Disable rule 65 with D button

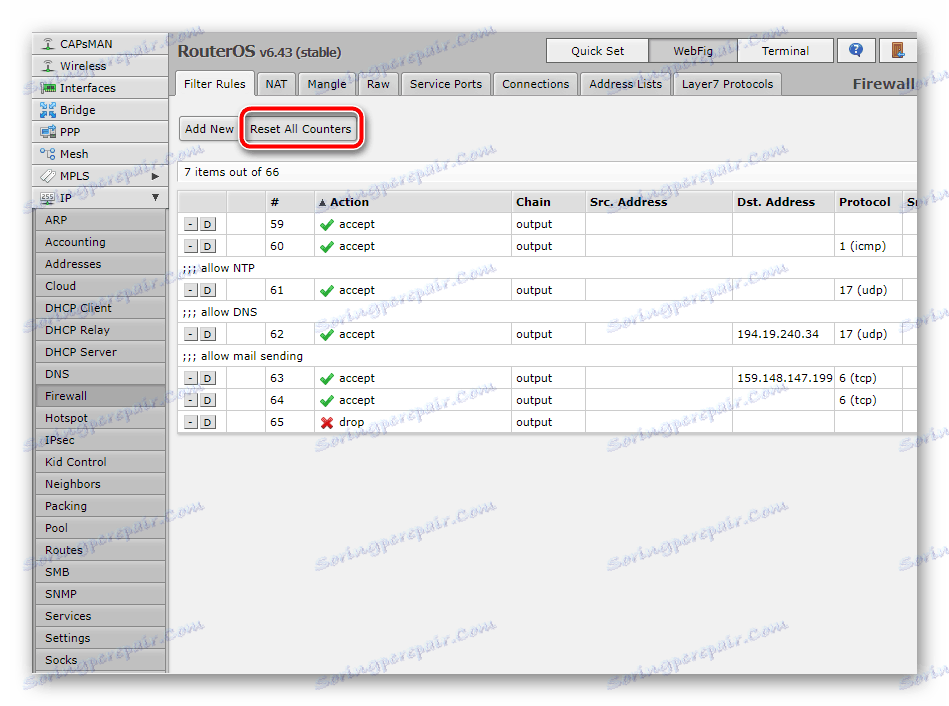pos(207,422)
